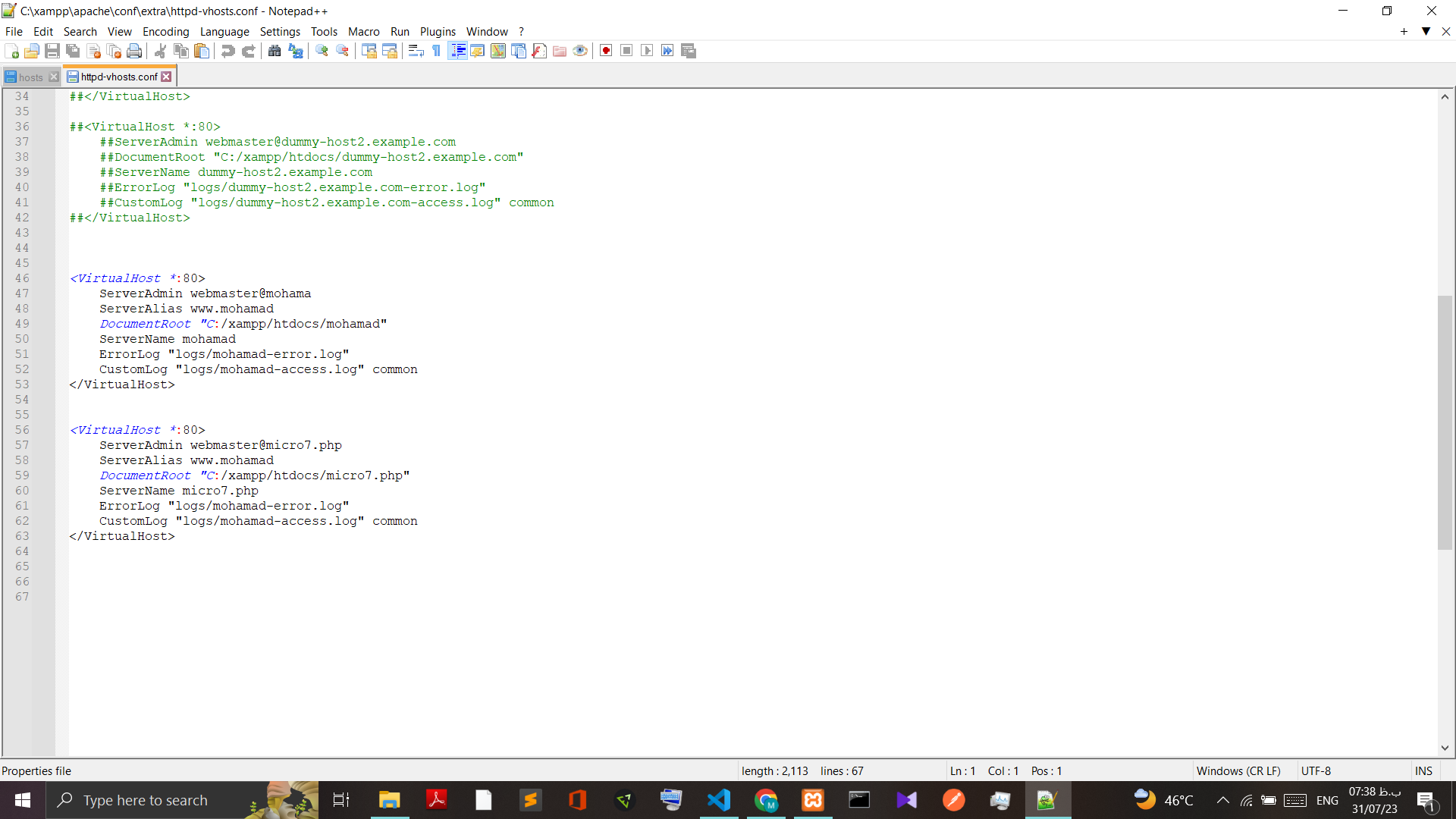The height and width of the screenshot is (819, 1456).
Task: Run the macro multiple times
Action: 667,51
